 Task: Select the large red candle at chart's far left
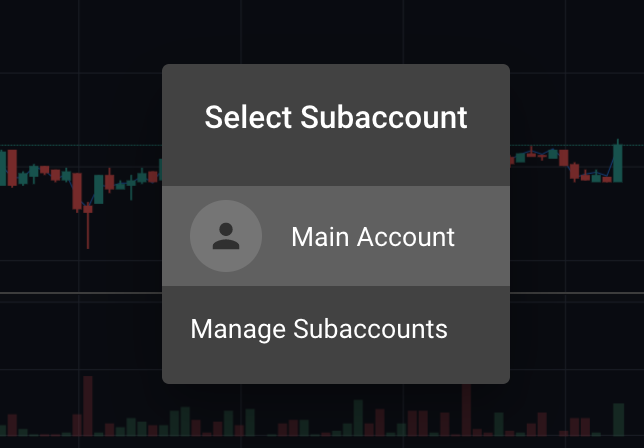coord(12,168)
